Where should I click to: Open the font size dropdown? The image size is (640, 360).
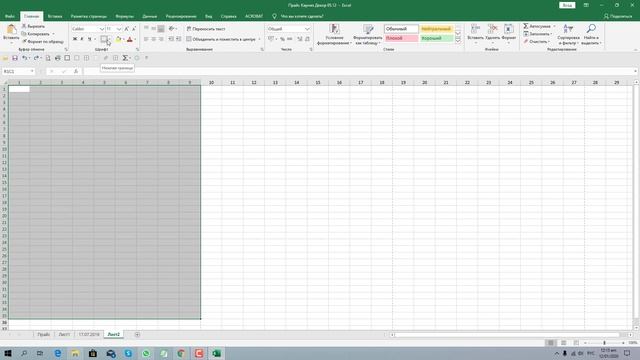click(x=119, y=29)
